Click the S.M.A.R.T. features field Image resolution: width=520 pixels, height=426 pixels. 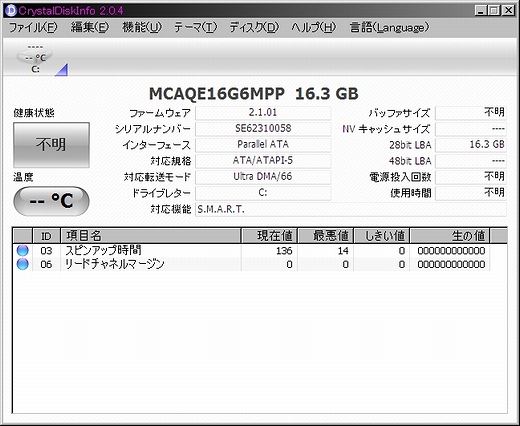[x=351, y=209]
